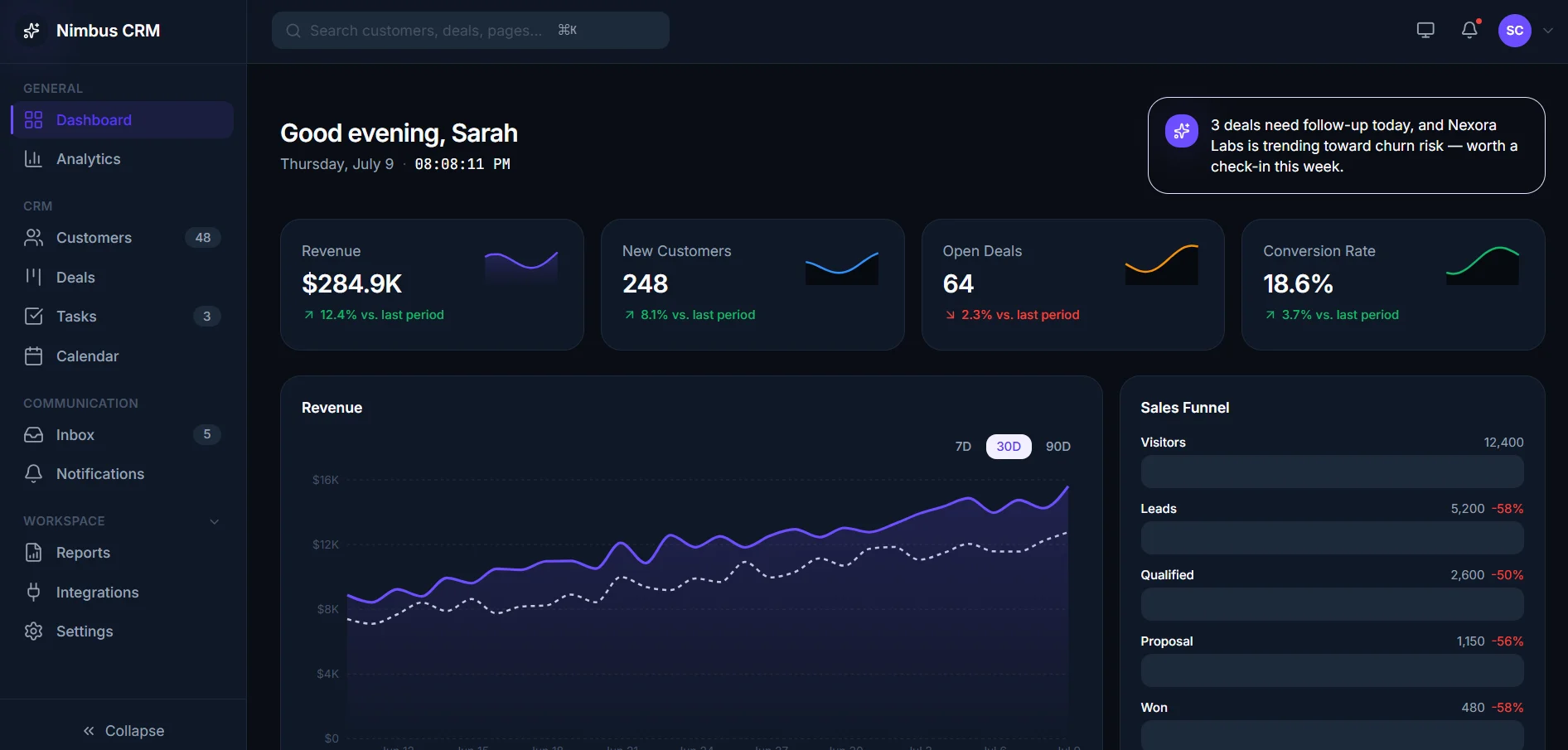Image resolution: width=1568 pixels, height=750 pixels.
Task: Open the user menu chevron next to the SC avatar
Action: pyautogui.click(x=1548, y=31)
